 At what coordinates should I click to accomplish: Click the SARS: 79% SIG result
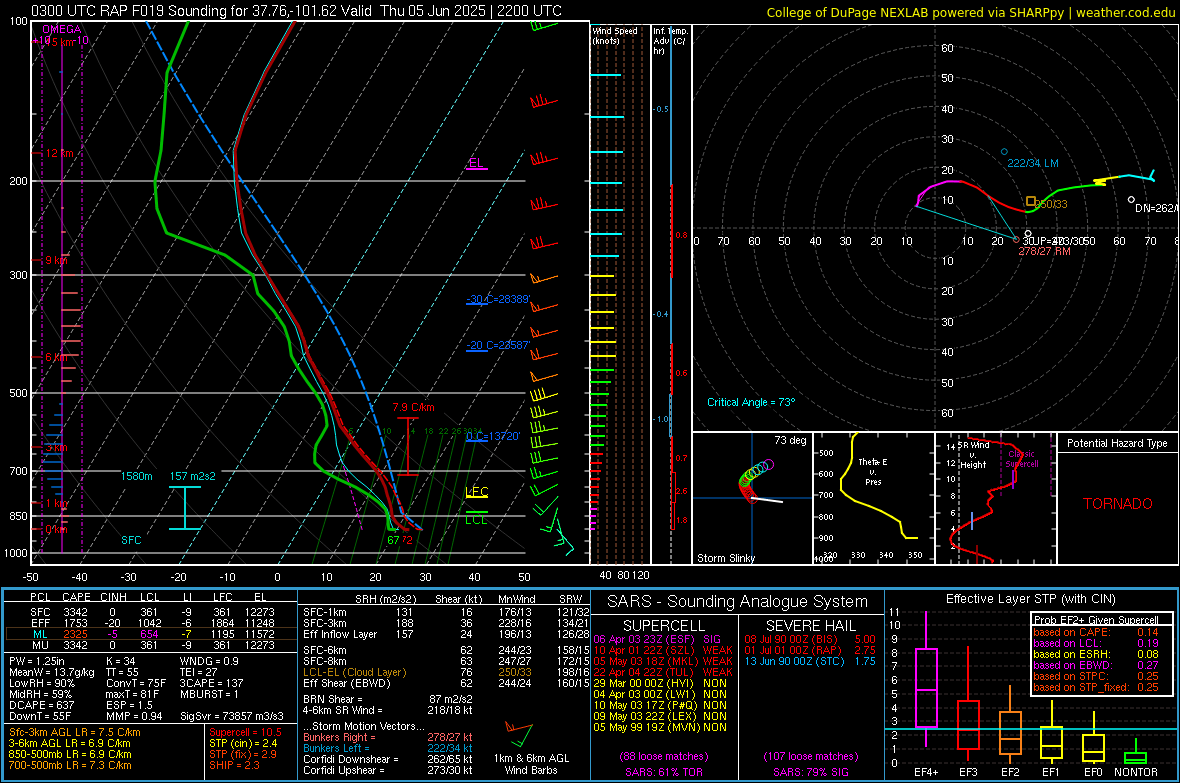click(810, 772)
